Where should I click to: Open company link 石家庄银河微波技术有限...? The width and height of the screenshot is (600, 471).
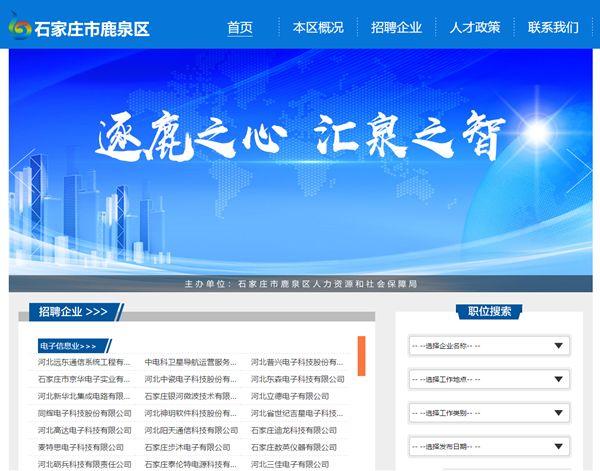tap(190, 396)
